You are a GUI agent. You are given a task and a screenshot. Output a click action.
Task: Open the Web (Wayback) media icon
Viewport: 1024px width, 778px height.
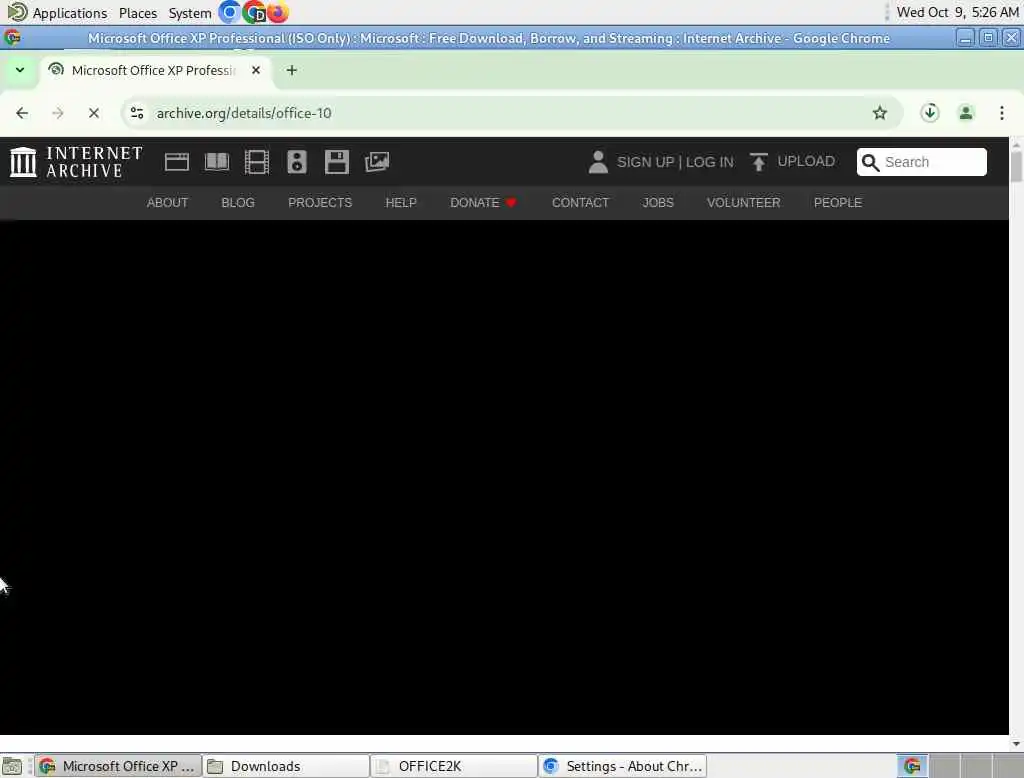pos(176,162)
